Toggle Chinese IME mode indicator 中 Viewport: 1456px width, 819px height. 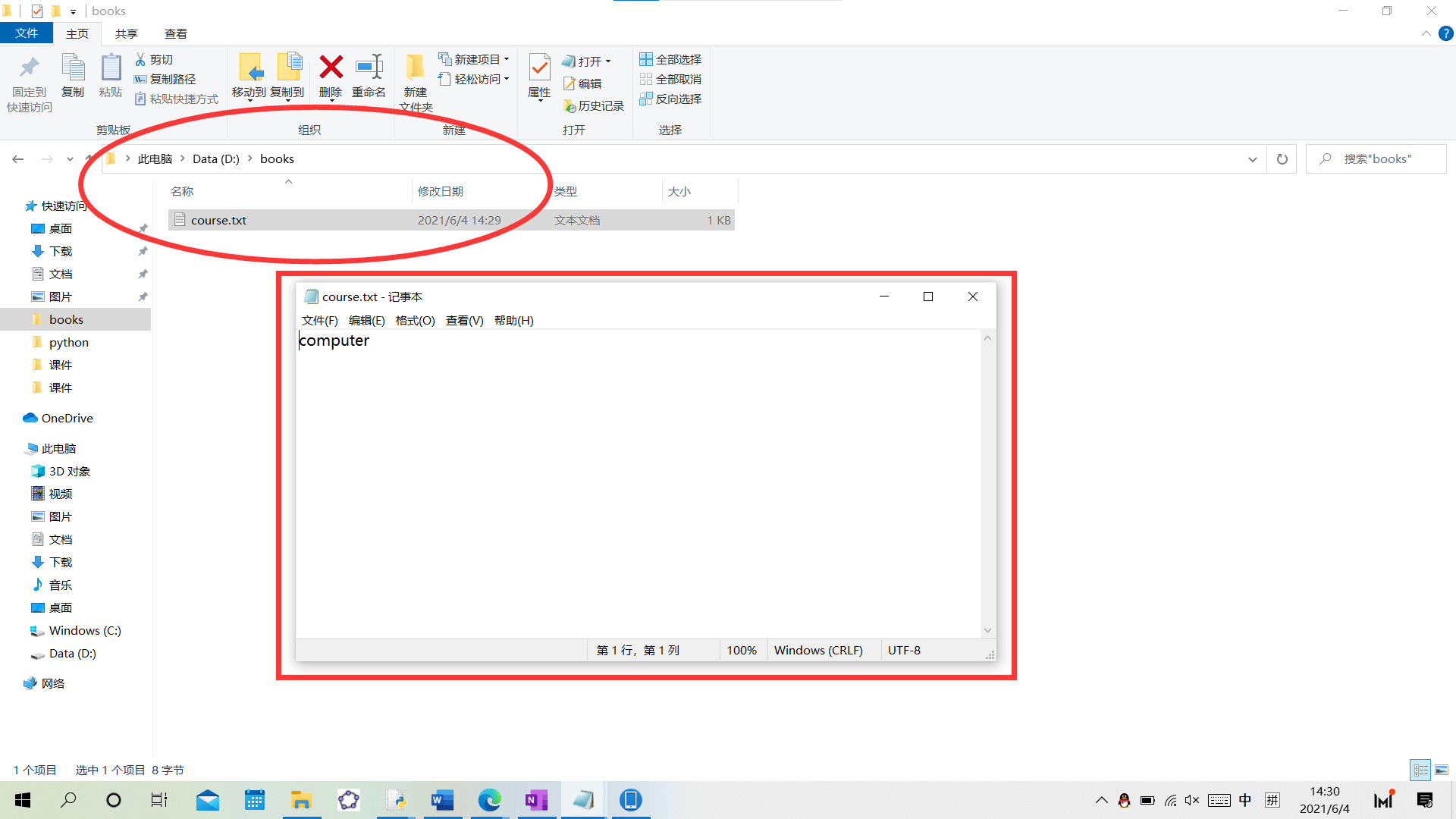pos(1245,800)
